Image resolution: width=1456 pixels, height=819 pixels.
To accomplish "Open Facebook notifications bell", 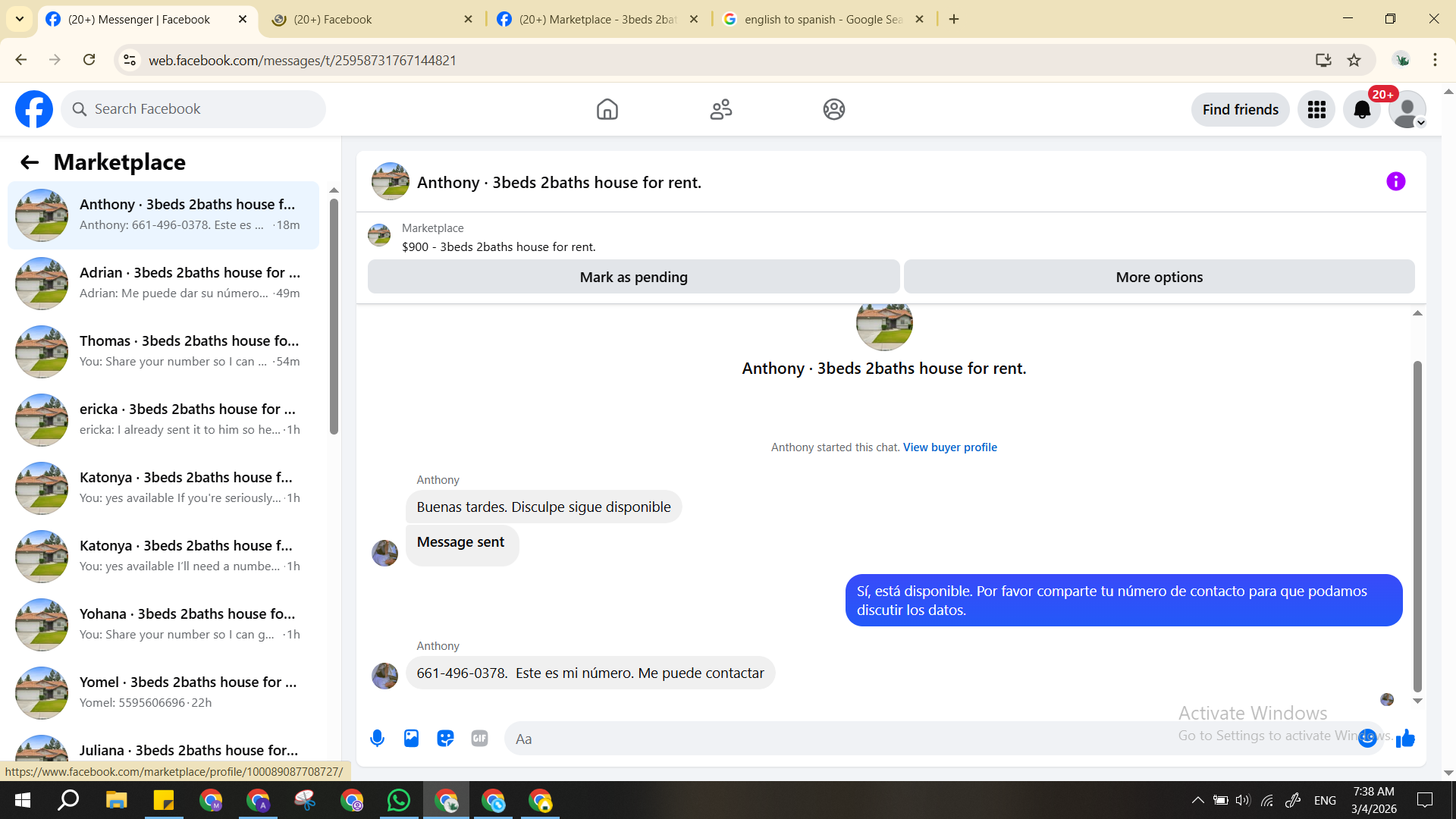I will (x=1362, y=110).
